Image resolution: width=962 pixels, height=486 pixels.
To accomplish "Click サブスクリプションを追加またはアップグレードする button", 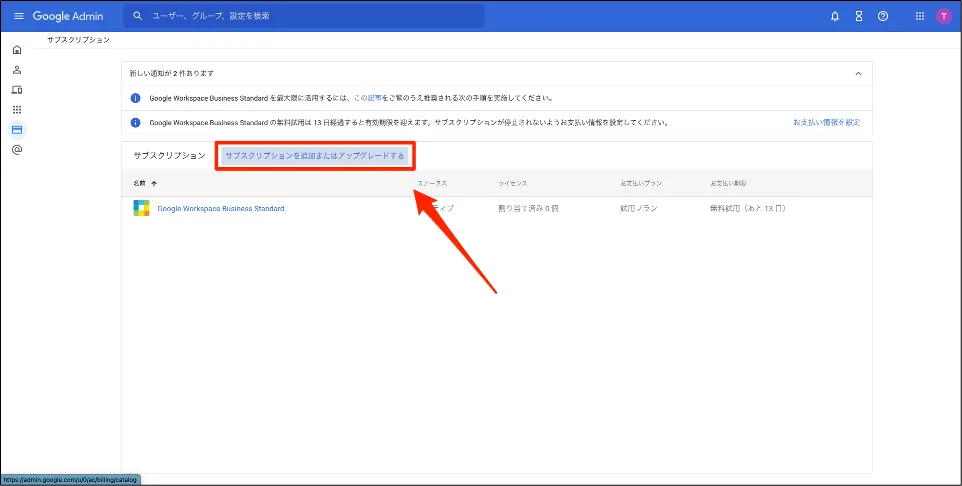I will pyautogui.click(x=315, y=156).
